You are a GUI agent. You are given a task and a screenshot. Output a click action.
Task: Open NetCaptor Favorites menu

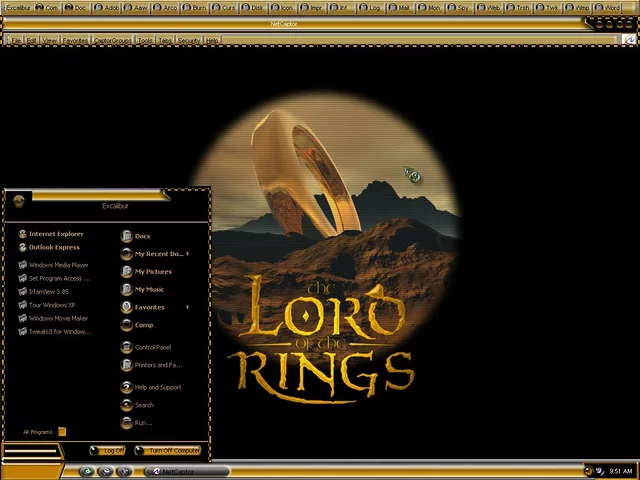75,40
